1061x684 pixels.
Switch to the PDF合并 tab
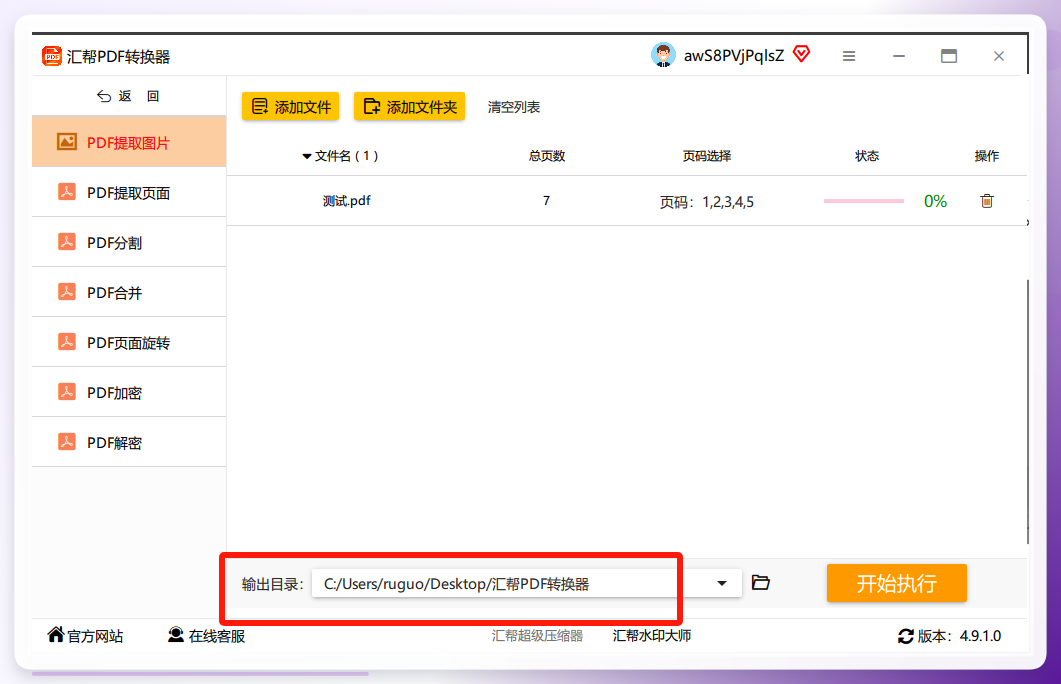tap(129, 292)
